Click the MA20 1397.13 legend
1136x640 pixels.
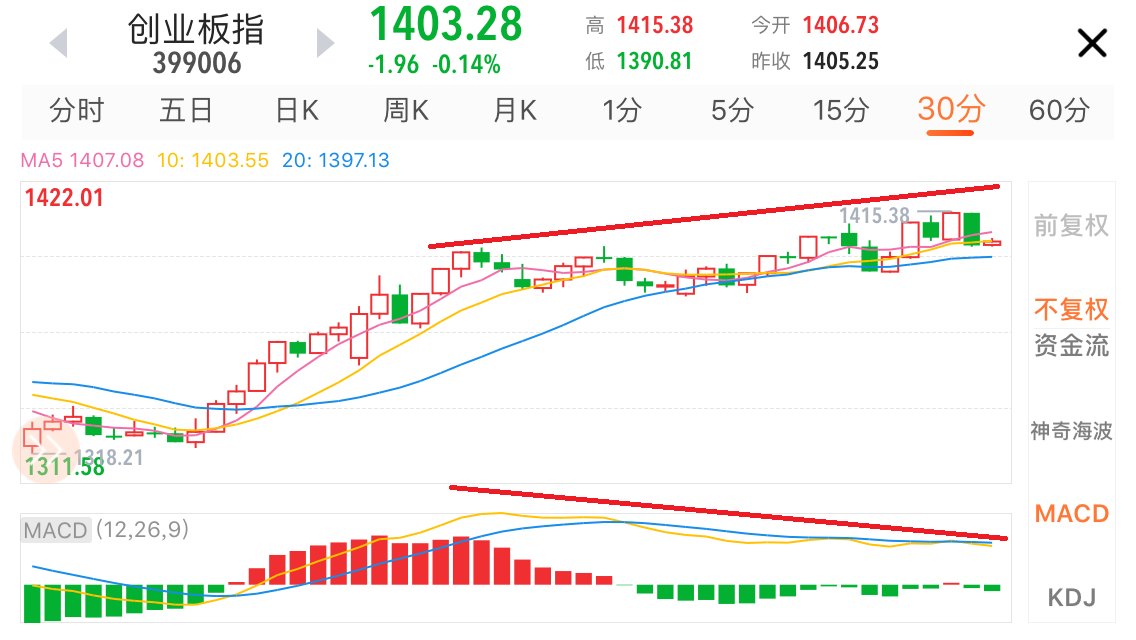coord(335,160)
